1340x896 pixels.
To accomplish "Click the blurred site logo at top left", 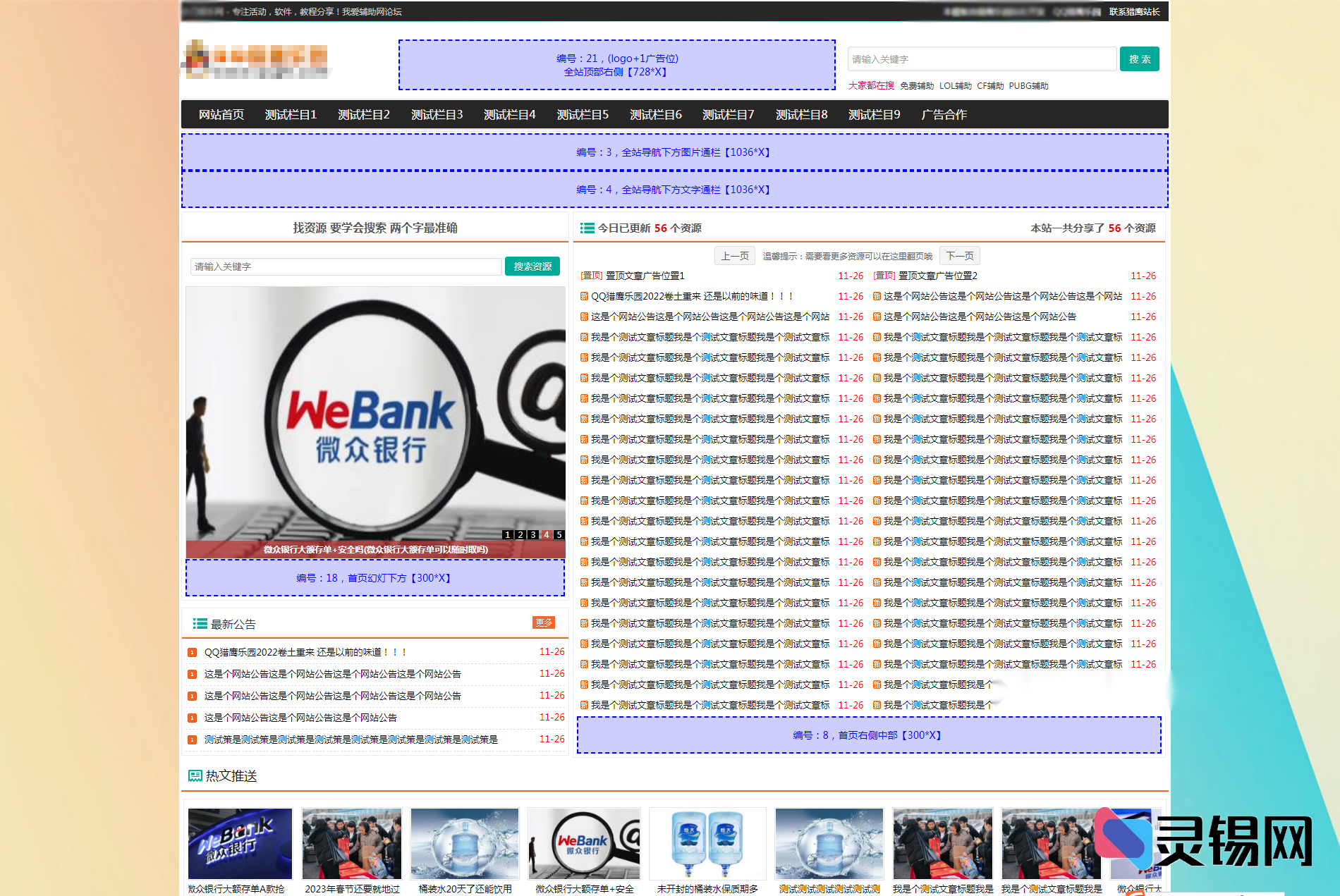I will click(x=256, y=59).
